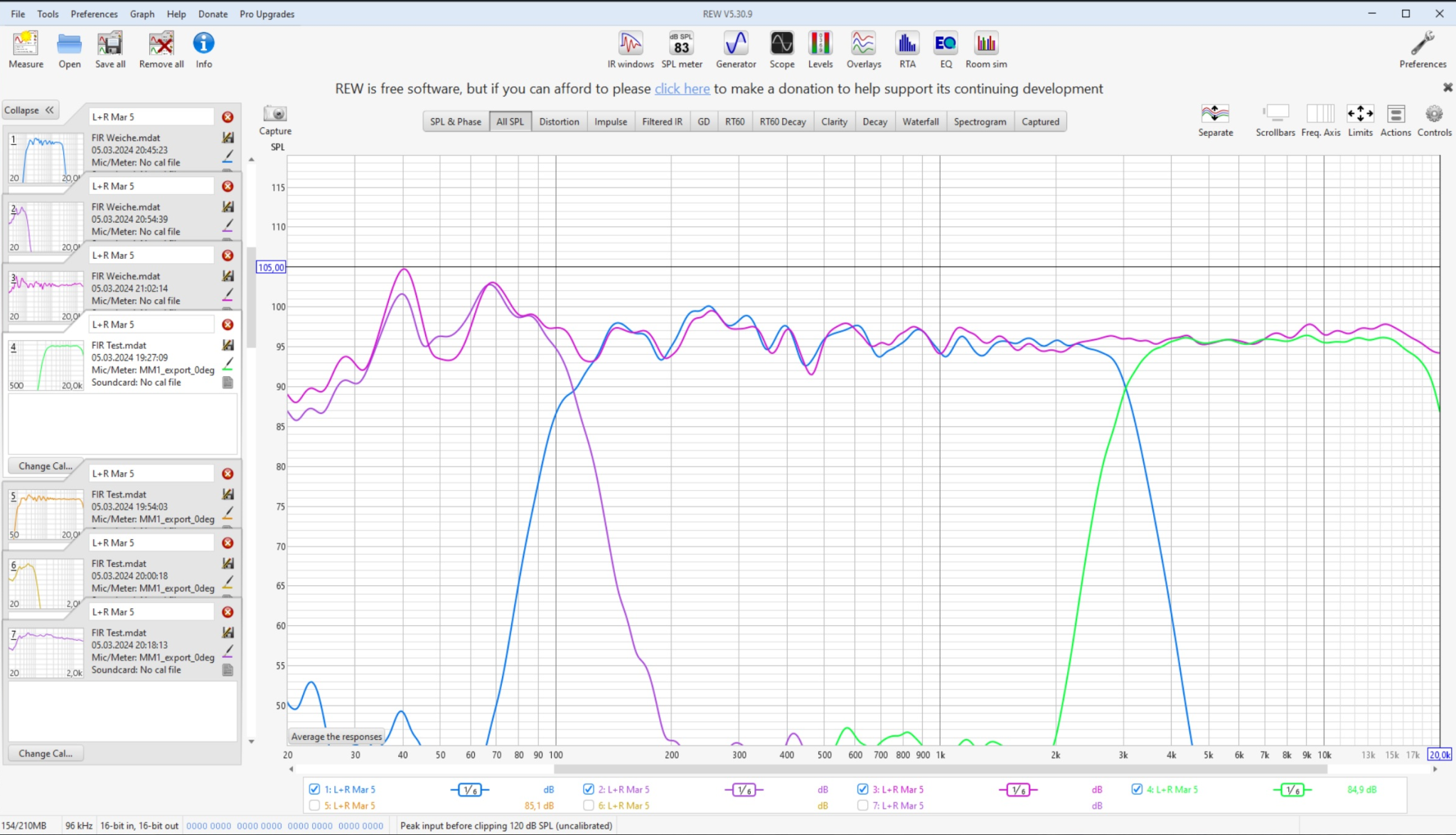Save measurement 2 with disk icon
The width and height of the screenshot is (1456, 835).
[228, 206]
